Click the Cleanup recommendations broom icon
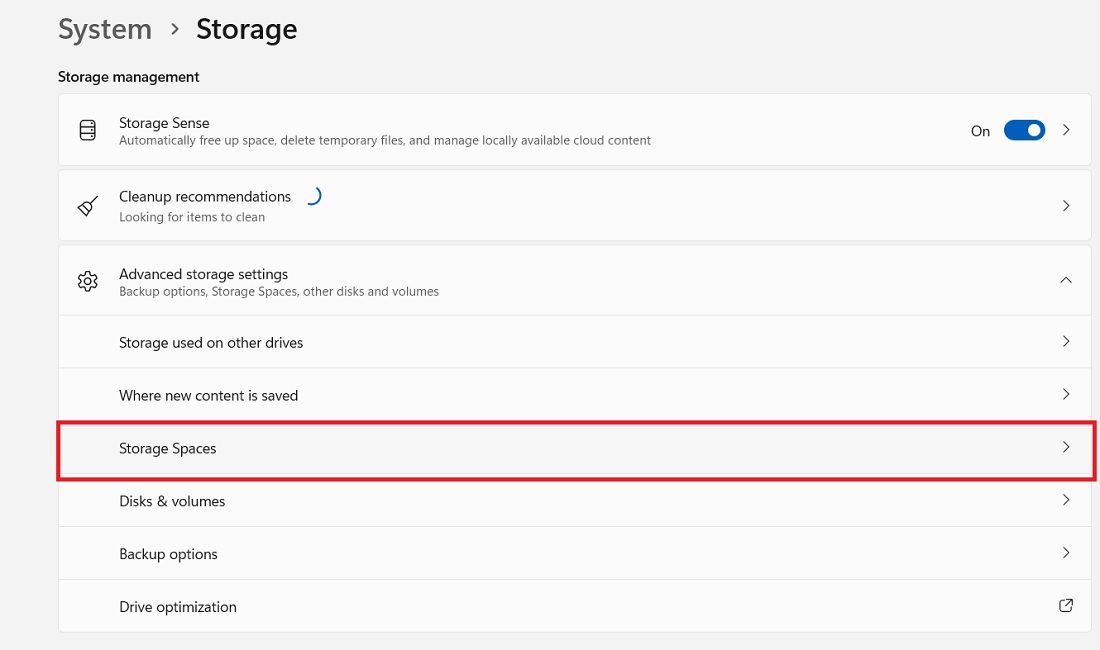Screen dimensions: 1100x650 click(x=87, y=205)
